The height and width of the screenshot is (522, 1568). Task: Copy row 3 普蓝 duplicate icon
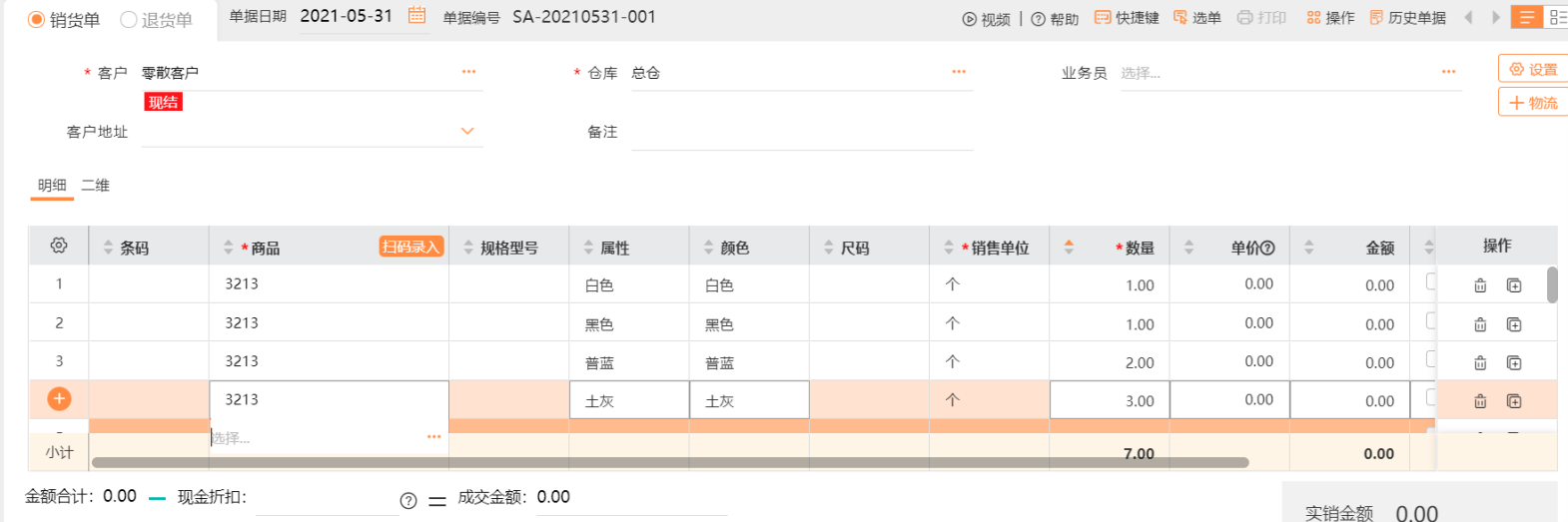(x=1514, y=363)
